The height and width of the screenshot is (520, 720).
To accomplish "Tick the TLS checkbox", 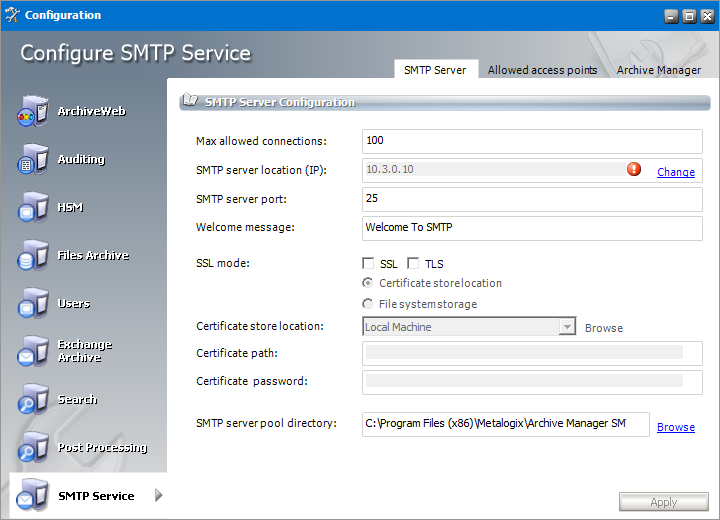I will coord(413,264).
